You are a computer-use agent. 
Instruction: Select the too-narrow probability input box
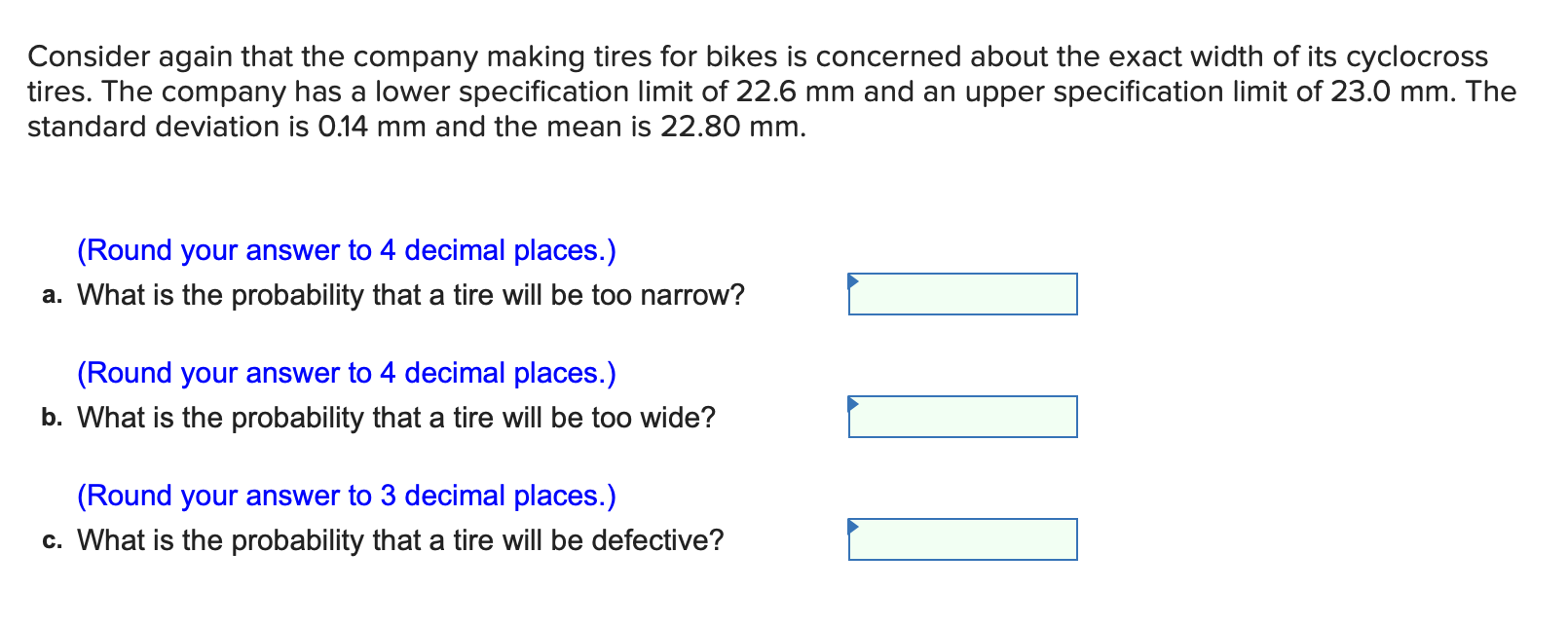coord(964,294)
